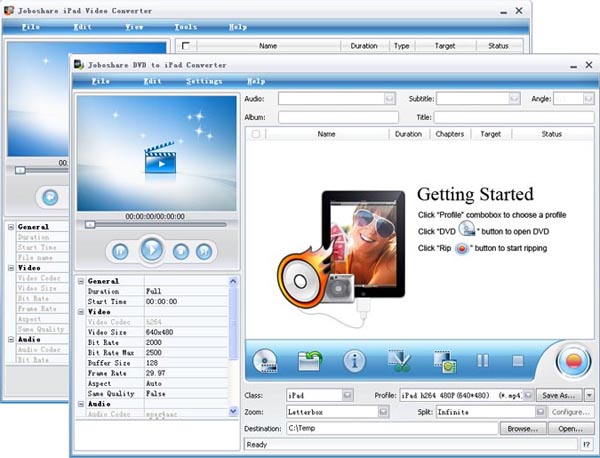Click the Open... button
600x458 pixels.
[x=570, y=429]
